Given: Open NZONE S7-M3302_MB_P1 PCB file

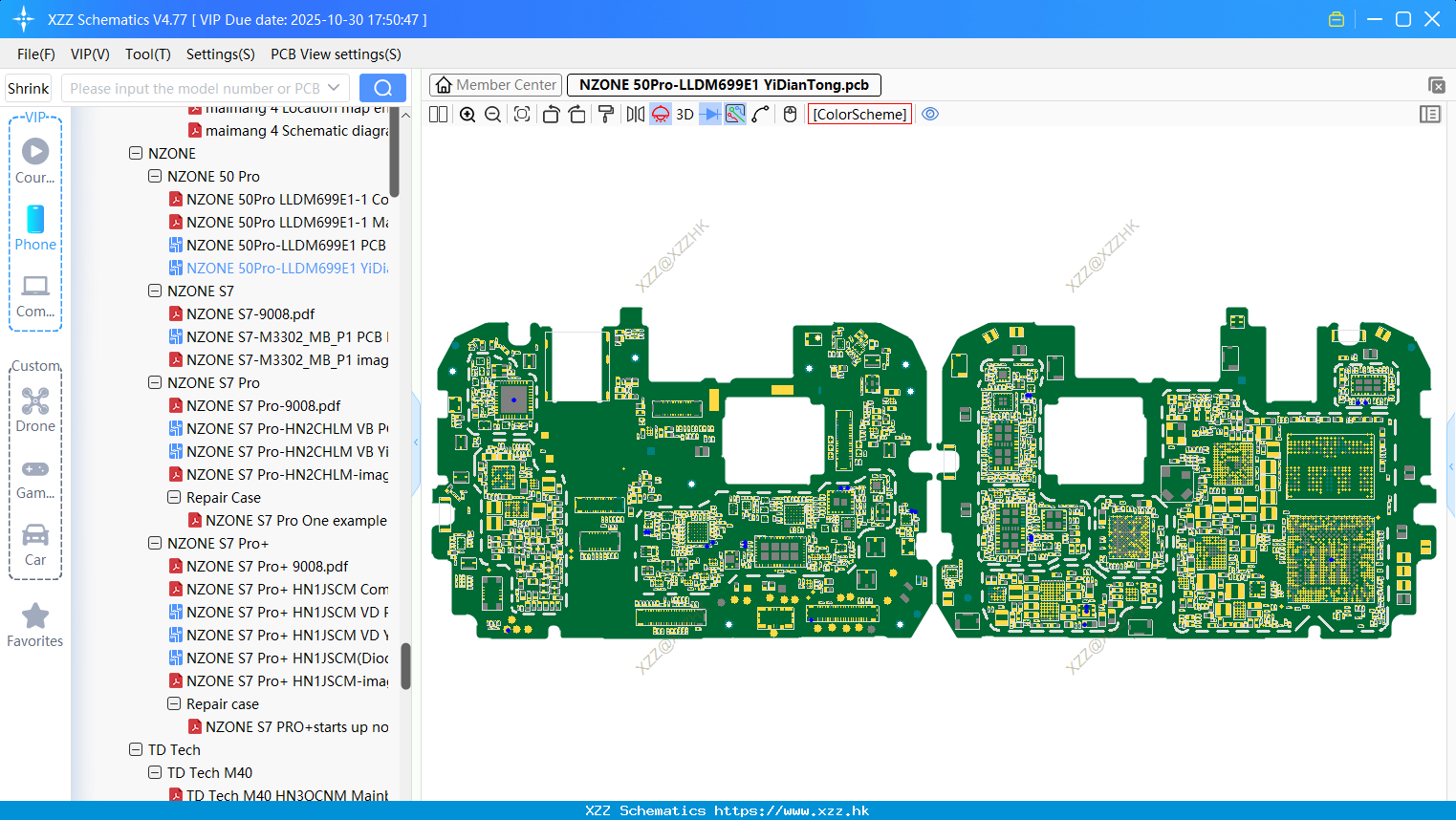Looking at the screenshot, I should point(278,336).
